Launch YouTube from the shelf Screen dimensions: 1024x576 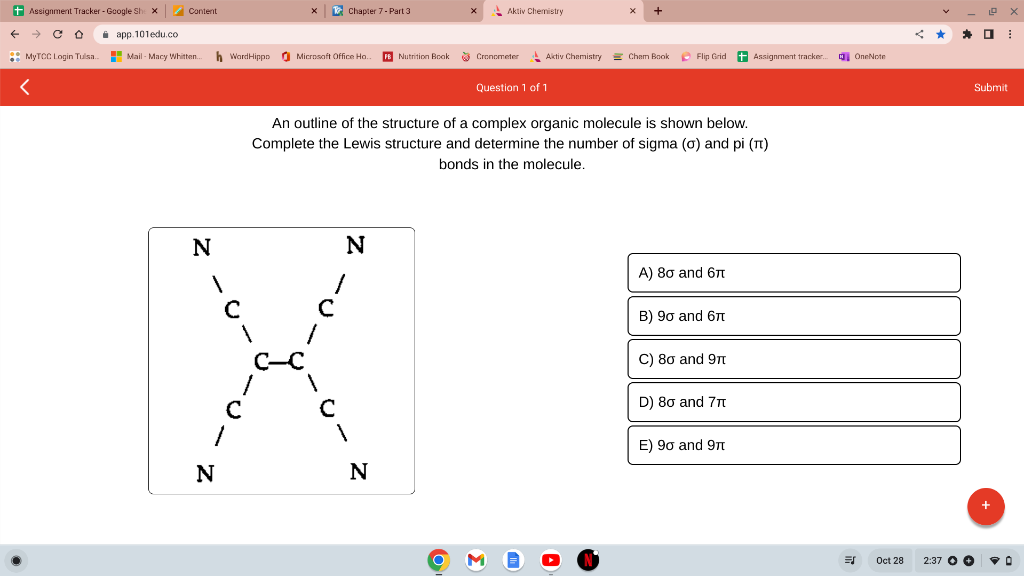(549, 561)
